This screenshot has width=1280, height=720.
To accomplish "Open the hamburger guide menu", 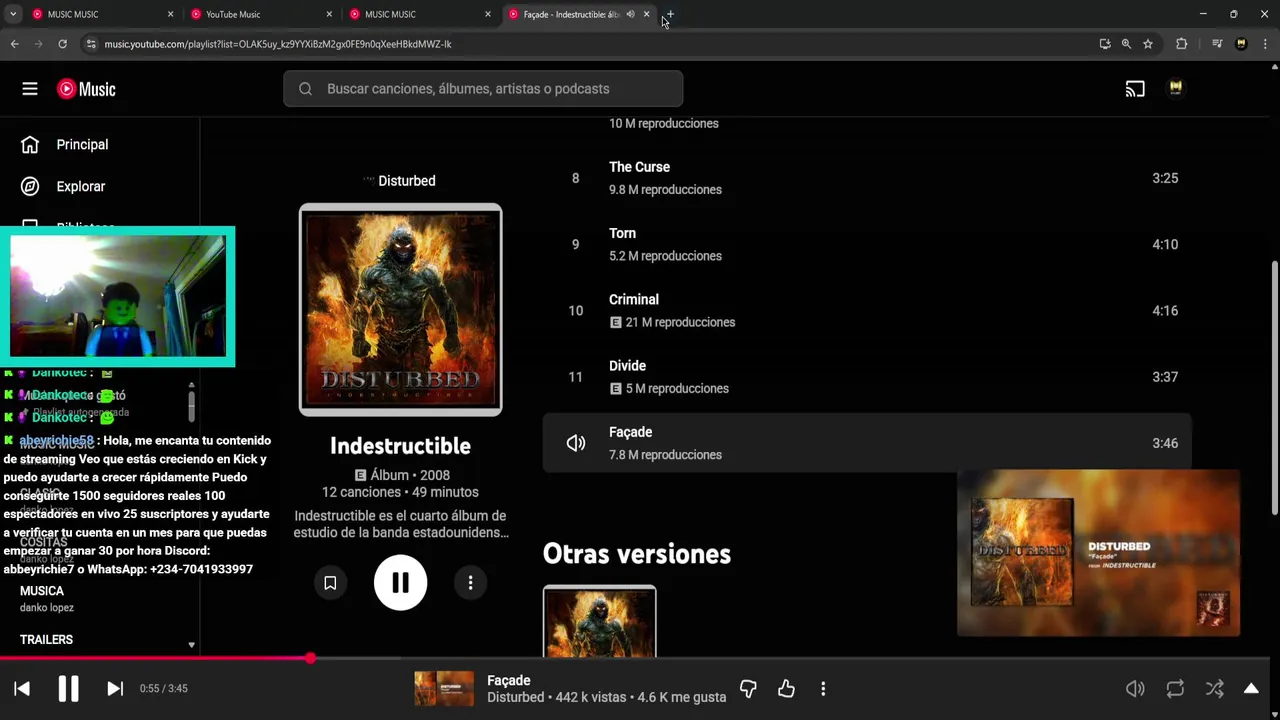I will click(x=30, y=89).
